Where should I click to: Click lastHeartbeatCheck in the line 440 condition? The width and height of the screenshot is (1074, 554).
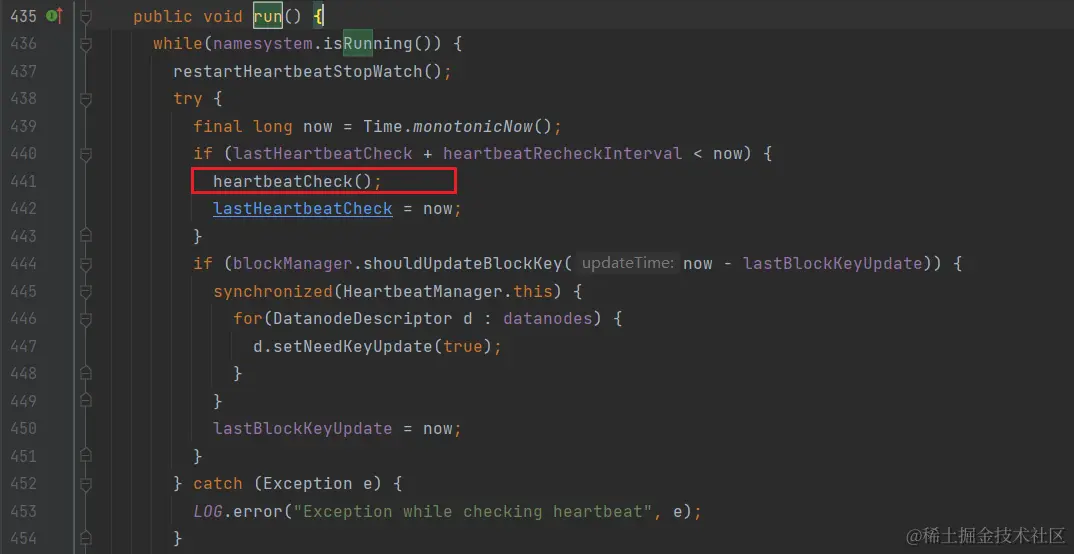tap(323, 154)
